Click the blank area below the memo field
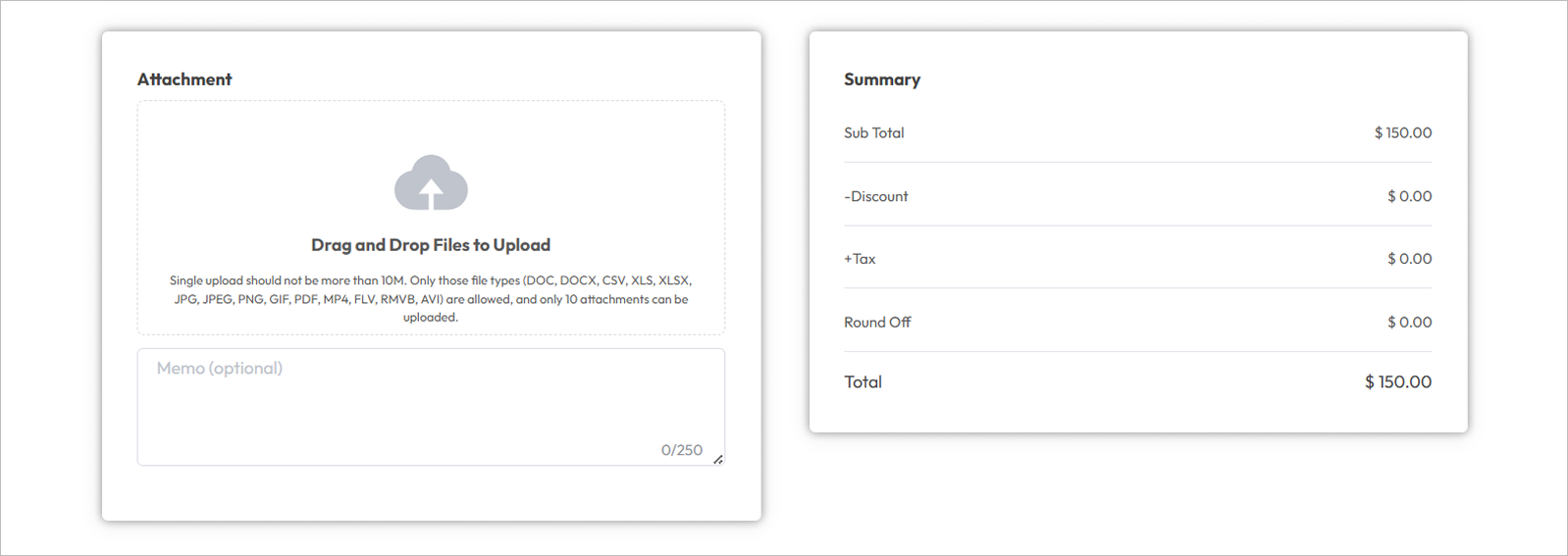This screenshot has width=1568, height=556. [x=431, y=492]
